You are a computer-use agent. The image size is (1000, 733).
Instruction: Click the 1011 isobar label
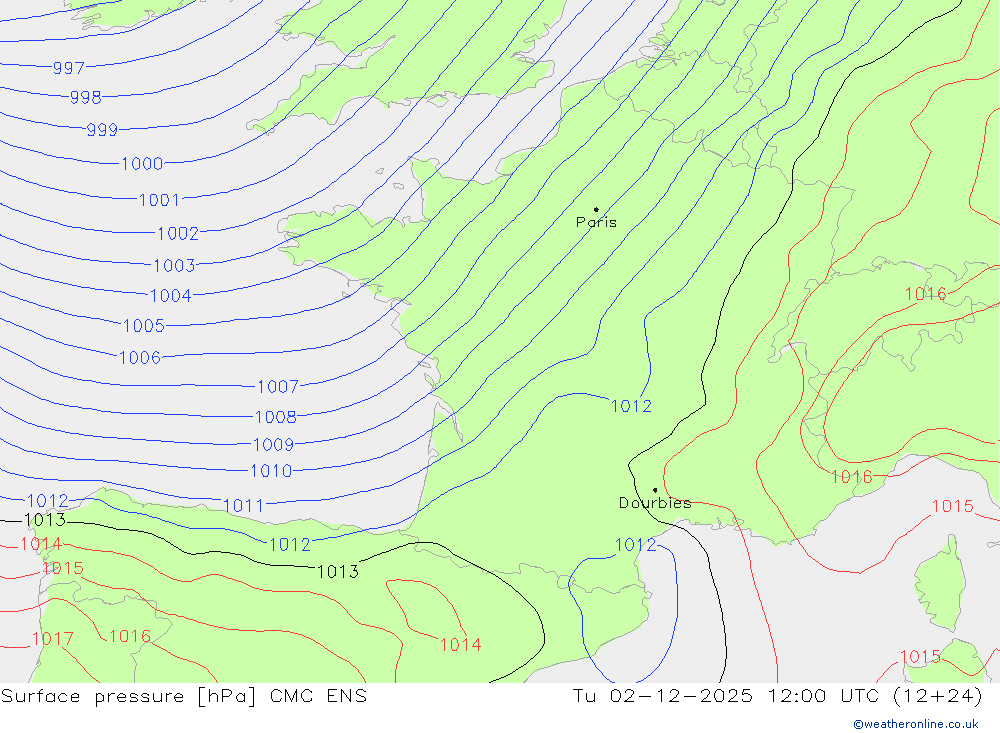point(244,505)
